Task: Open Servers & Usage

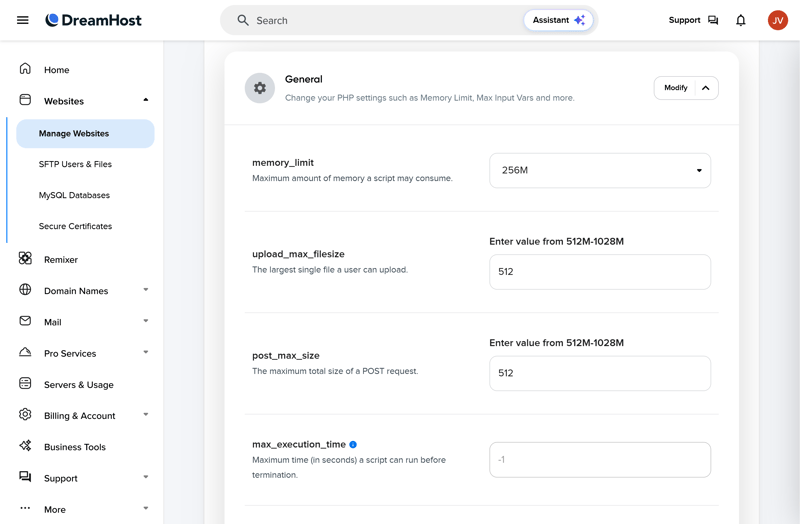Action: point(79,385)
